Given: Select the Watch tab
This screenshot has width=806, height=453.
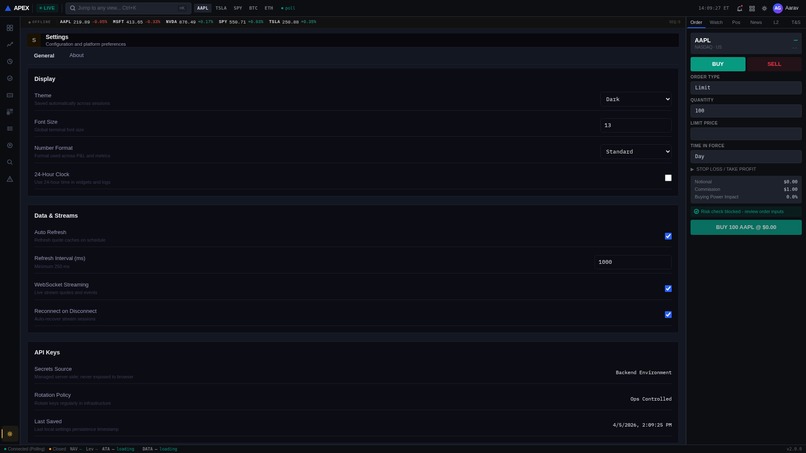Looking at the screenshot, I should click(x=716, y=22).
